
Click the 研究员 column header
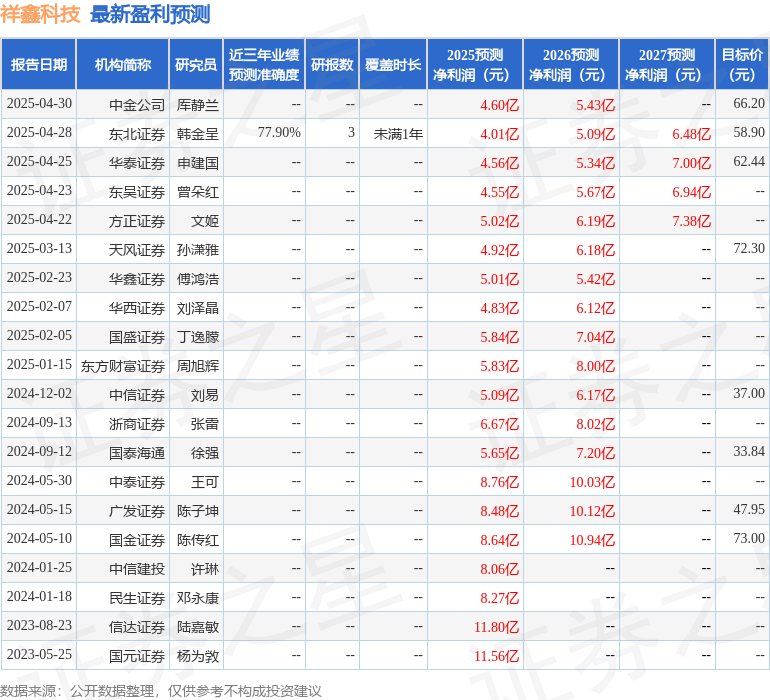(x=196, y=64)
